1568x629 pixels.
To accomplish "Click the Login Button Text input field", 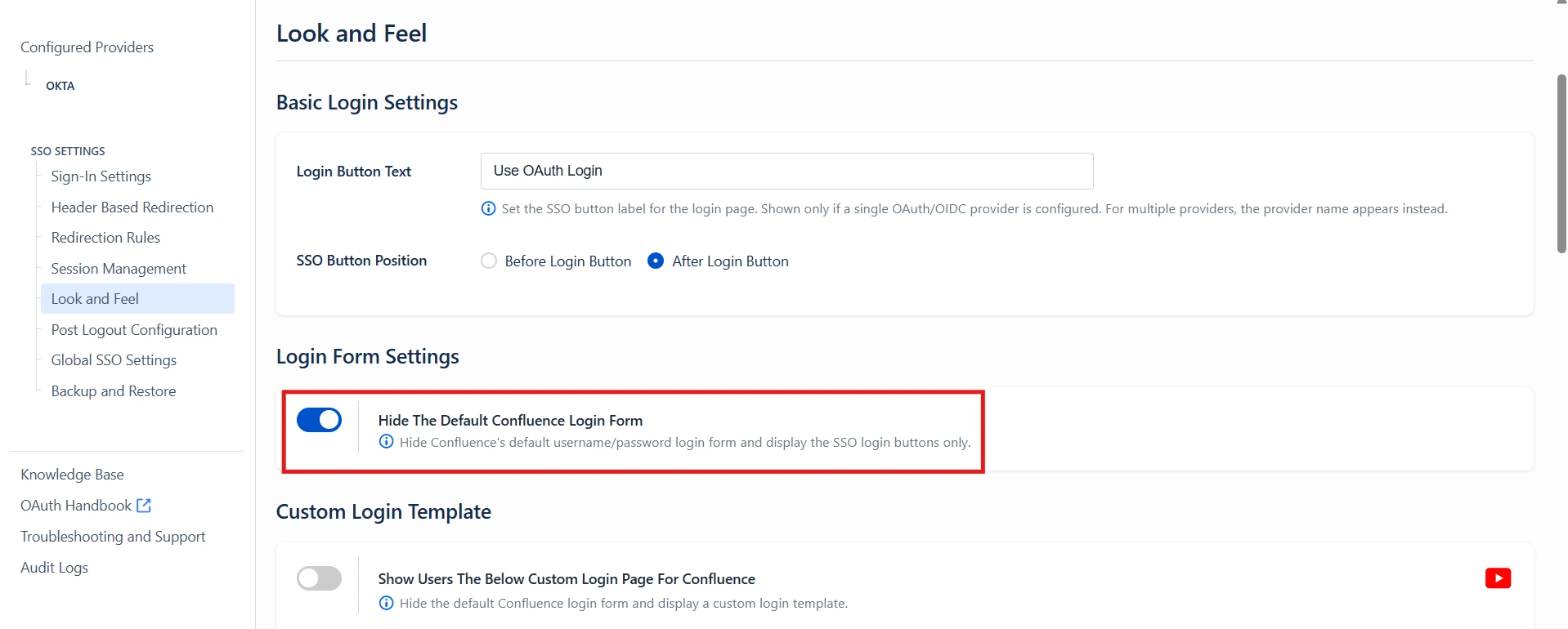I will pyautogui.click(x=786, y=171).
